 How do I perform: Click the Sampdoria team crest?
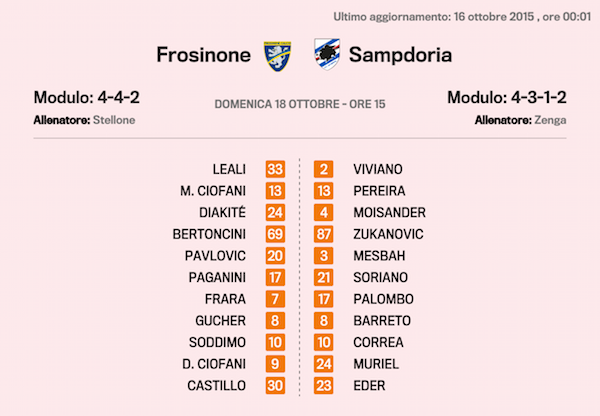point(326,54)
